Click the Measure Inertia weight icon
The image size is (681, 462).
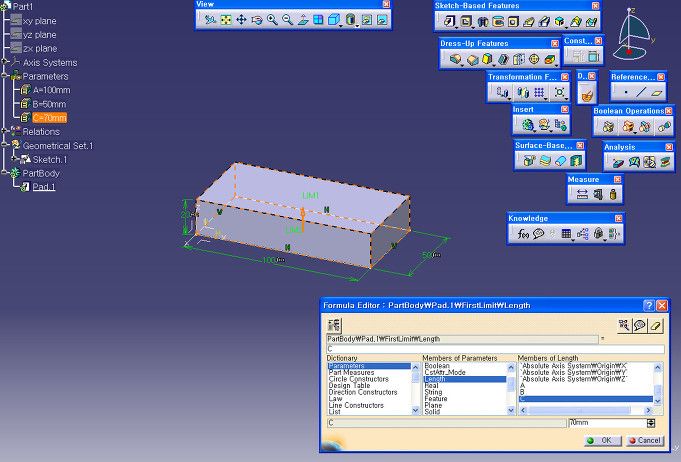pyautogui.click(x=613, y=195)
